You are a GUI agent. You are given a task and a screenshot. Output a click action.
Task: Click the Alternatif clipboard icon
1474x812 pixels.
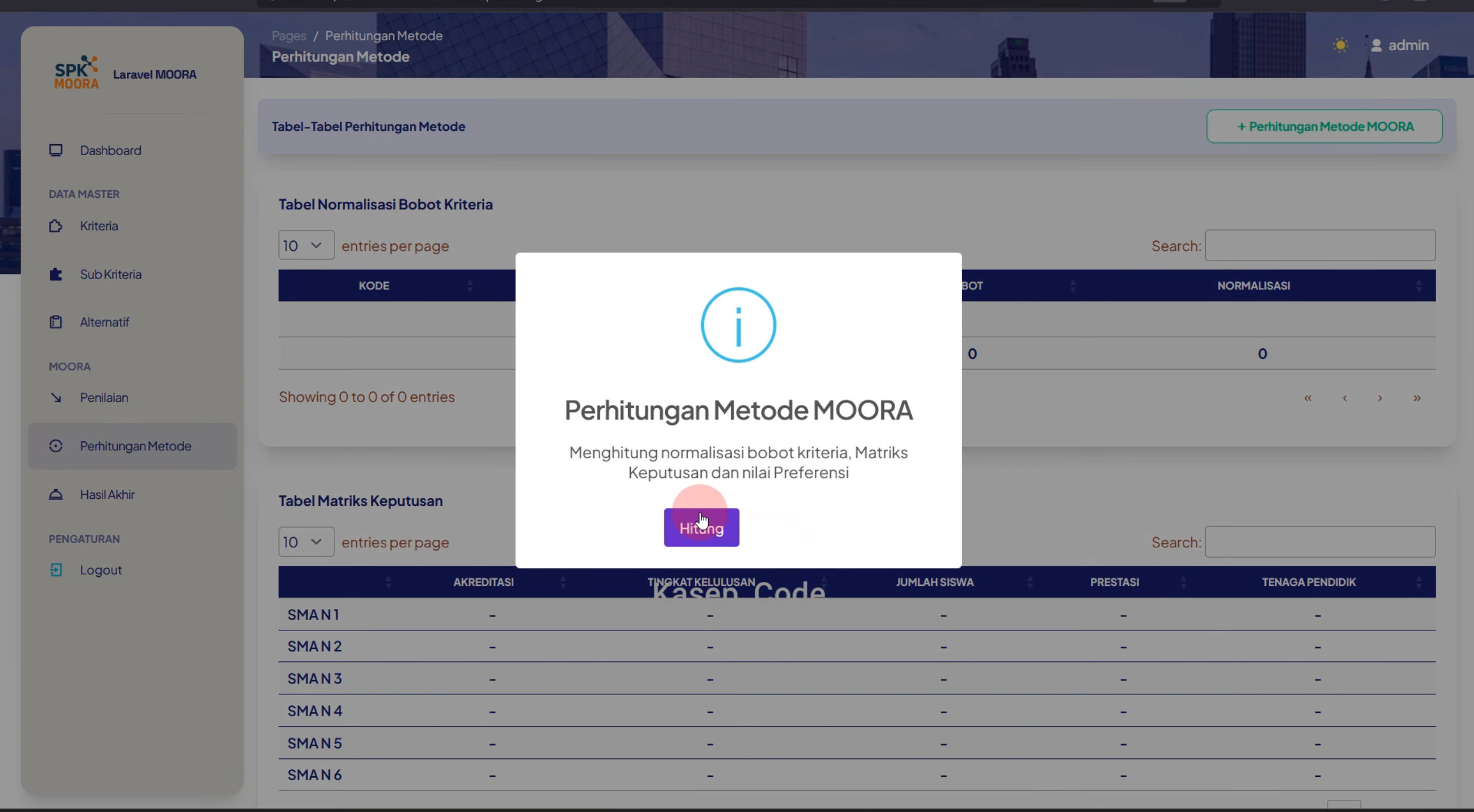point(55,322)
